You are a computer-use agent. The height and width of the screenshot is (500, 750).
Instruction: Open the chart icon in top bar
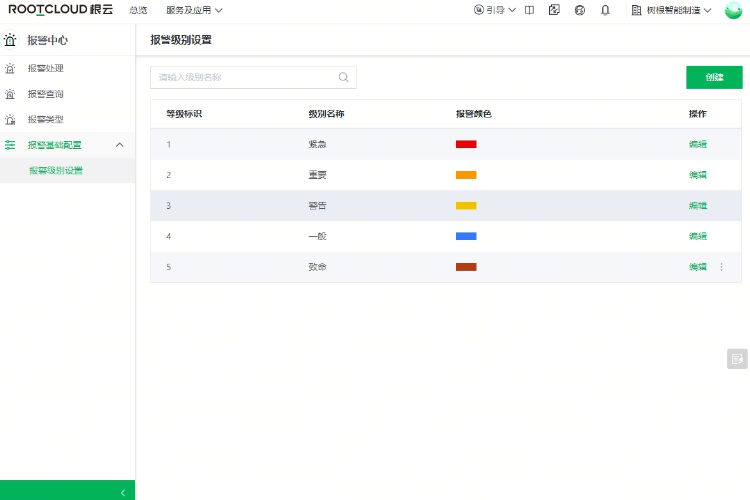pyautogui.click(x=554, y=10)
